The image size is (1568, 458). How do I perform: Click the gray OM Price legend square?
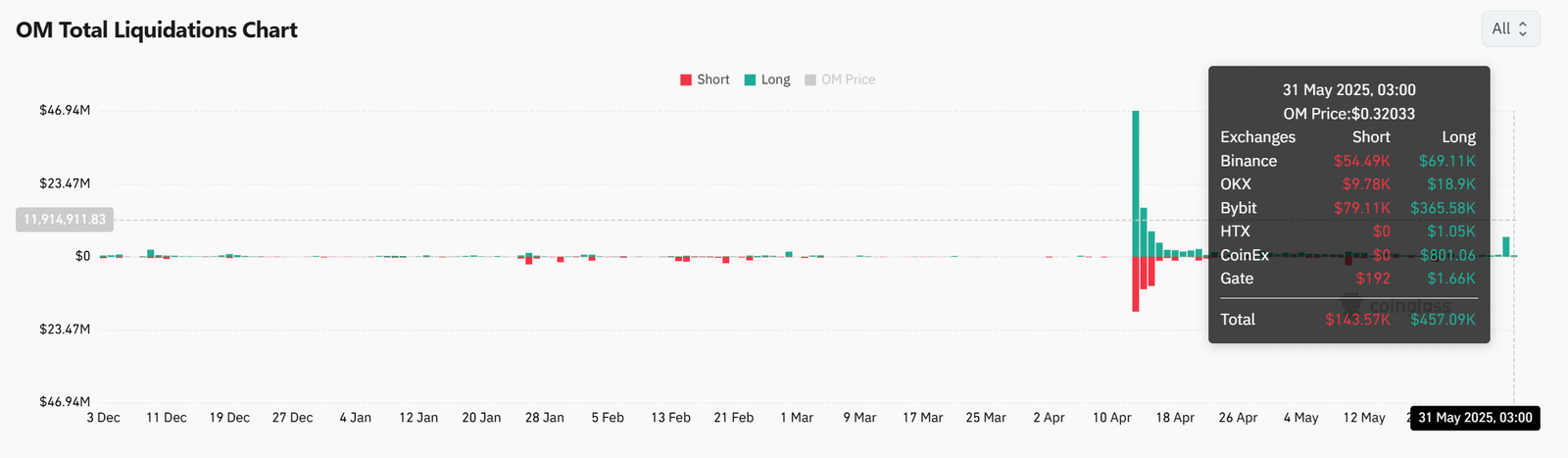(810, 80)
